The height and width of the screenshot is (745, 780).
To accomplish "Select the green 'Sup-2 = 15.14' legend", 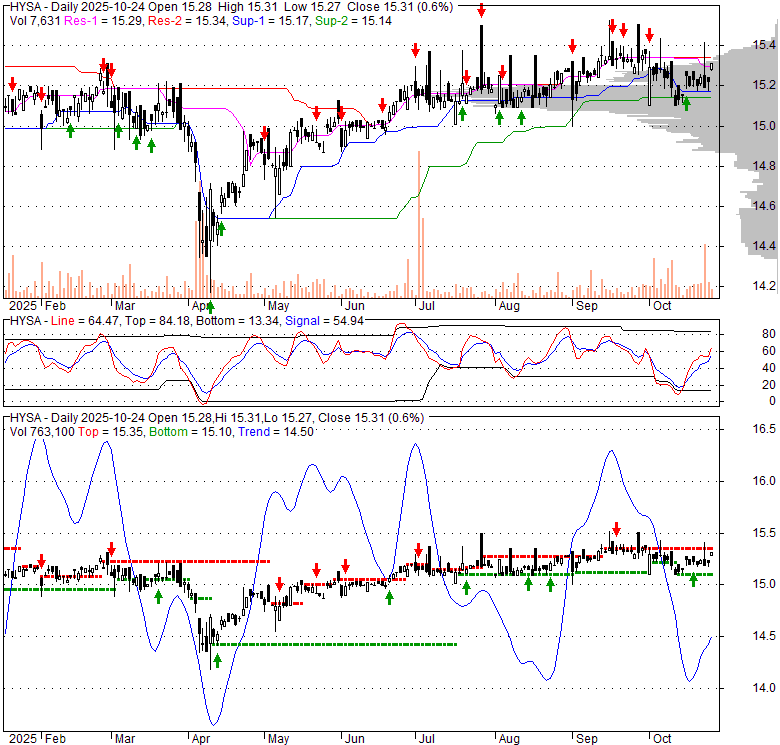I will coord(353,21).
